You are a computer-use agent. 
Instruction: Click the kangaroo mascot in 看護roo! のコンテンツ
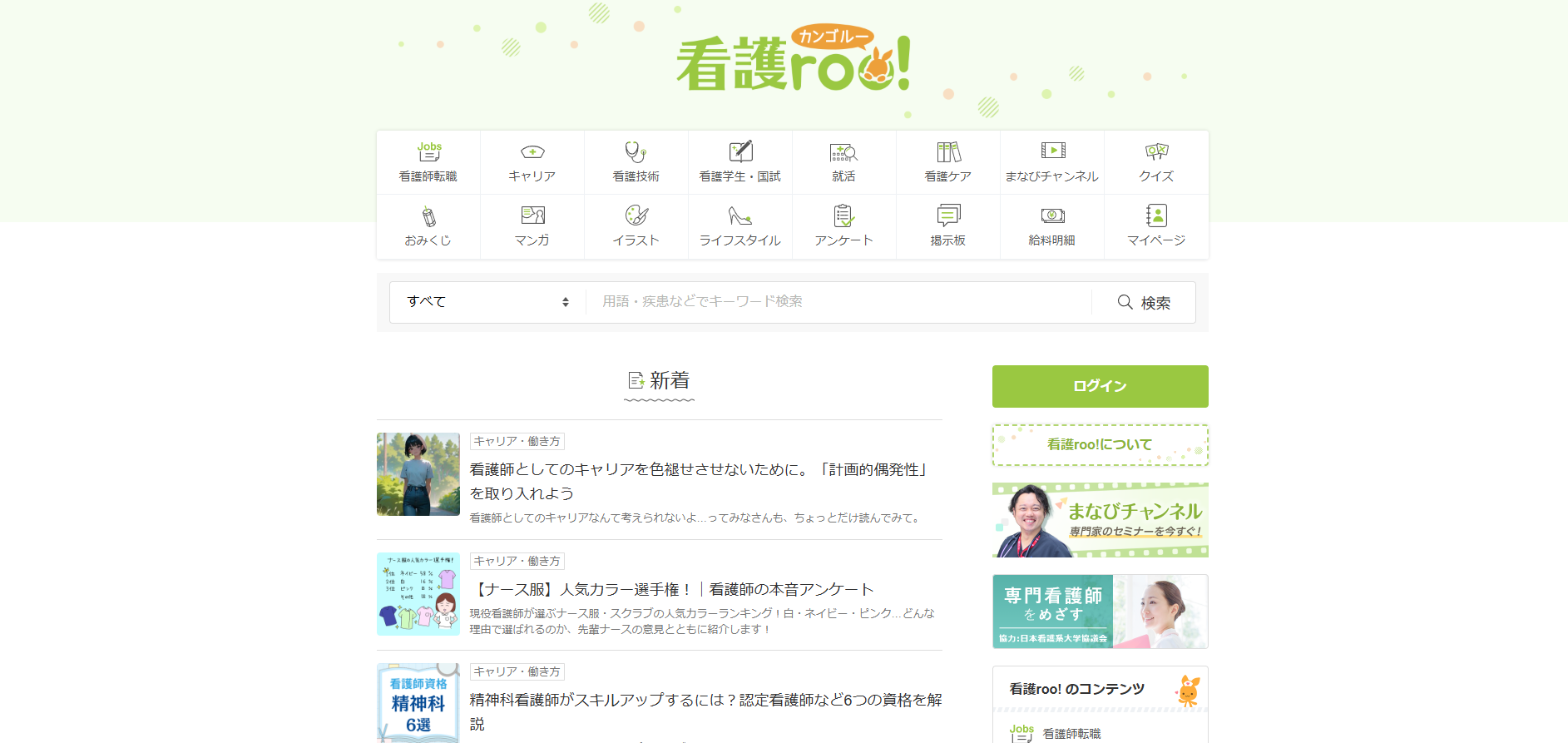[x=1189, y=691]
